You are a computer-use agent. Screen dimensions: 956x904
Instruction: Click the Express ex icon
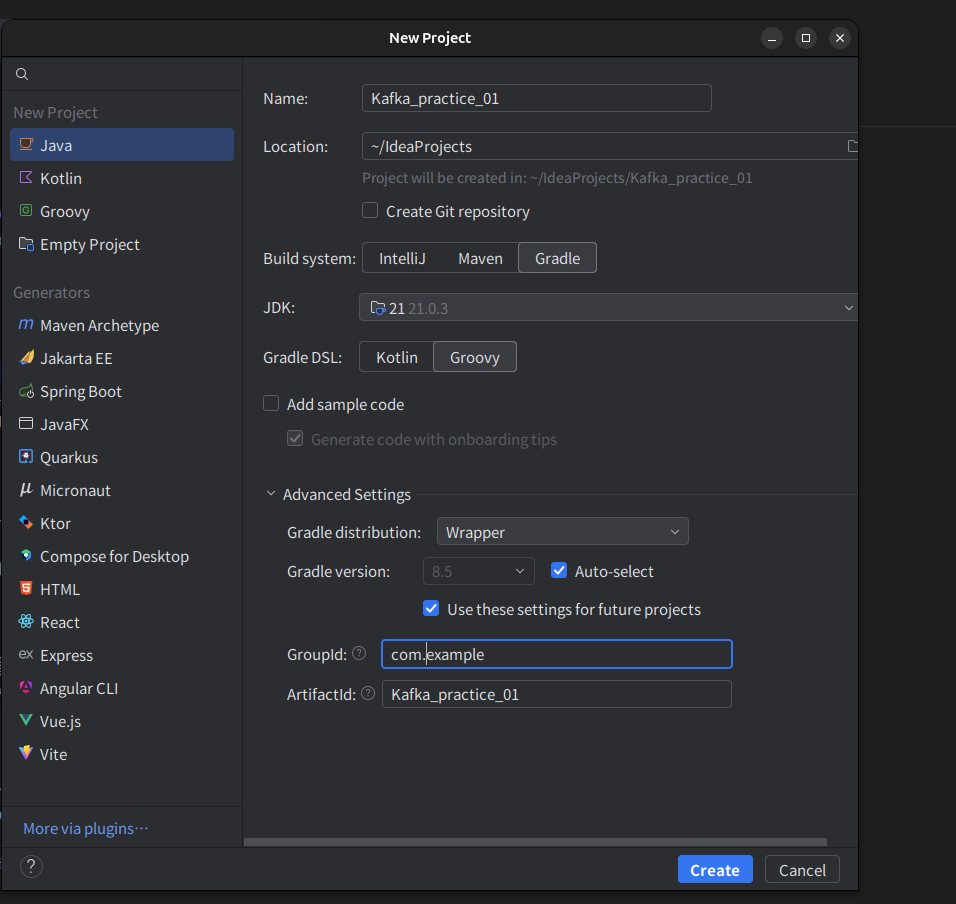point(26,654)
